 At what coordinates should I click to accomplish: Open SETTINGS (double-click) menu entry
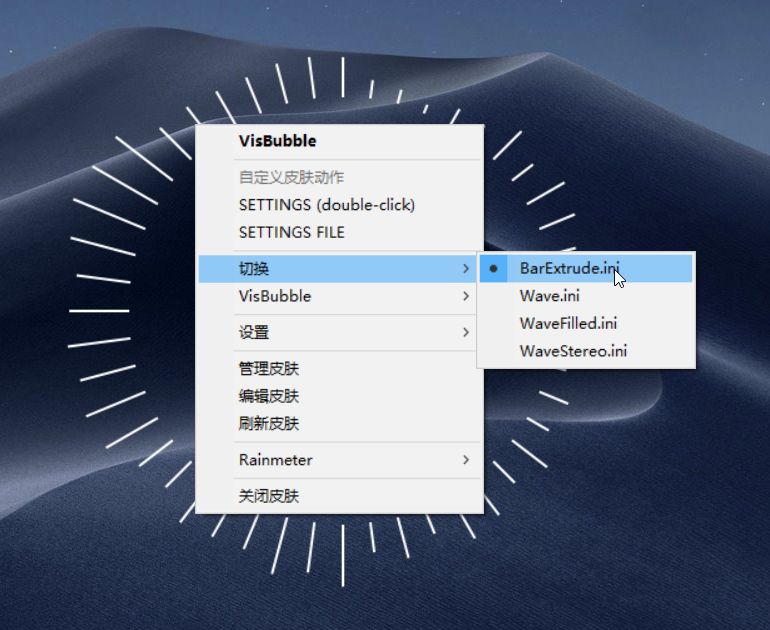point(339,205)
